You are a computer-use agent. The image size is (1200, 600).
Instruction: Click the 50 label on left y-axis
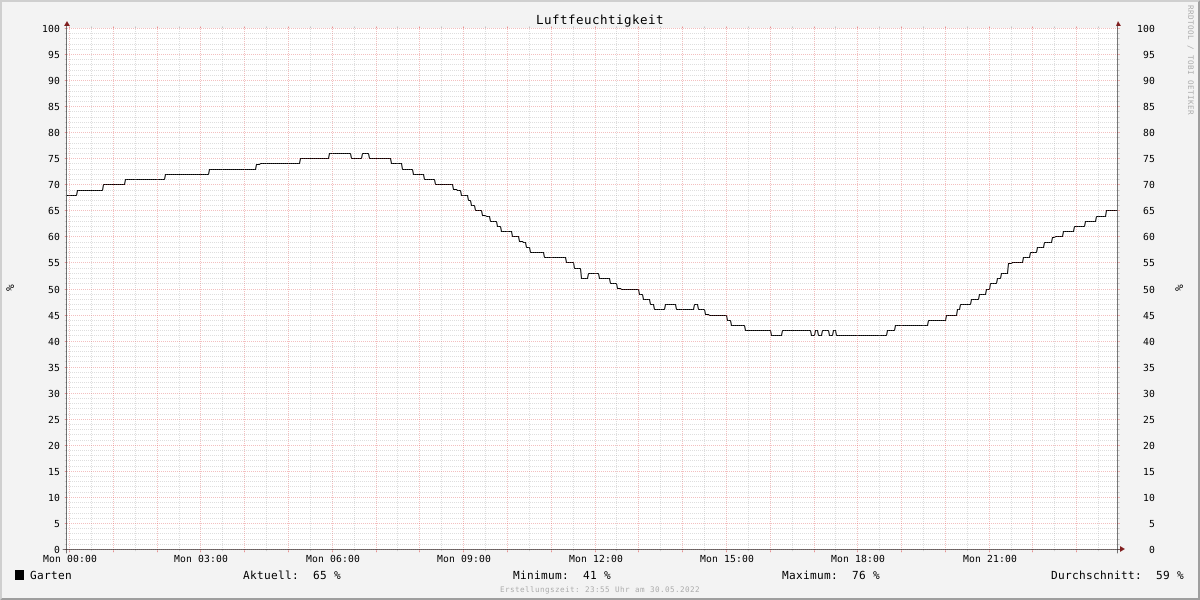54,289
